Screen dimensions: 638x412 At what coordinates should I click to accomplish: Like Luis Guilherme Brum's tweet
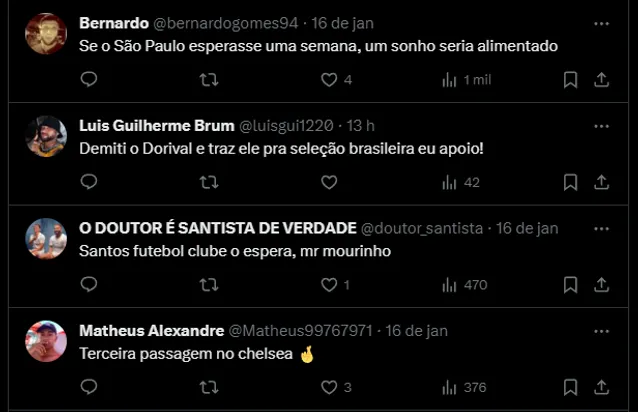[x=329, y=183]
